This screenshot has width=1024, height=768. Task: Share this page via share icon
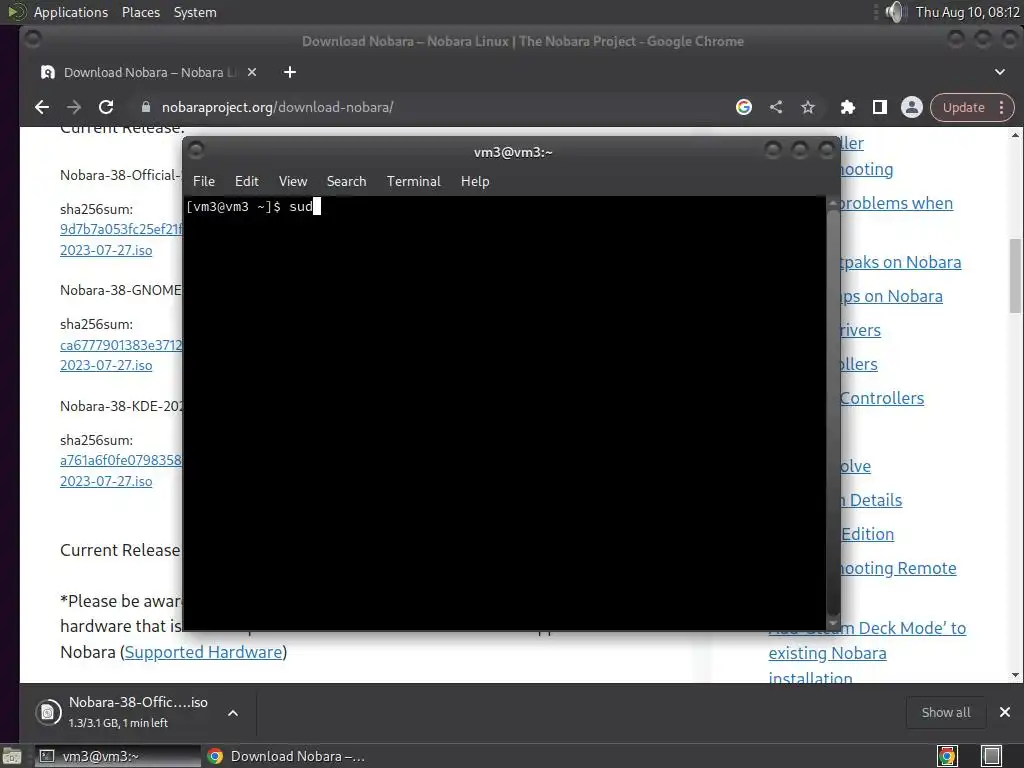(776, 107)
